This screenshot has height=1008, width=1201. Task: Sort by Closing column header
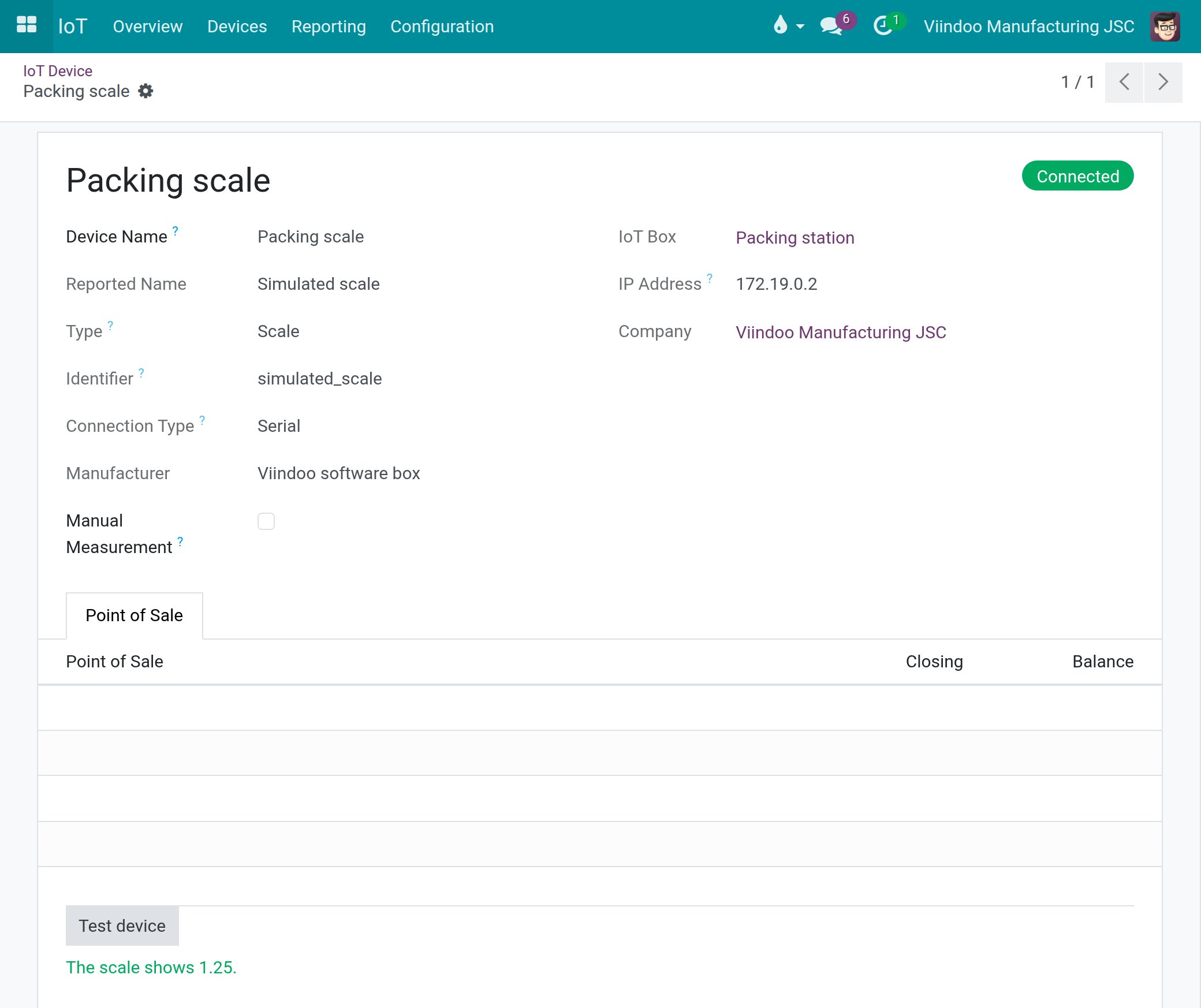tap(934, 662)
